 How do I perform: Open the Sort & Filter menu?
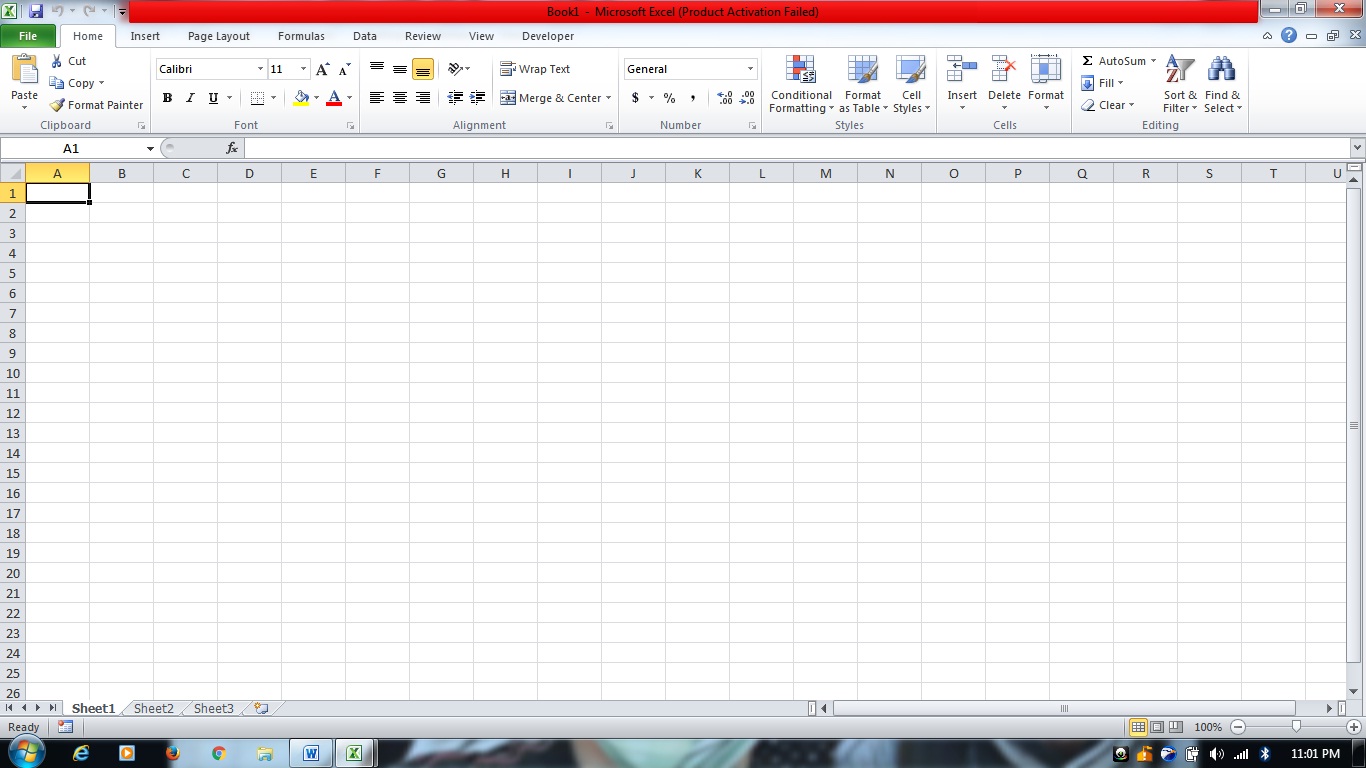point(1180,84)
